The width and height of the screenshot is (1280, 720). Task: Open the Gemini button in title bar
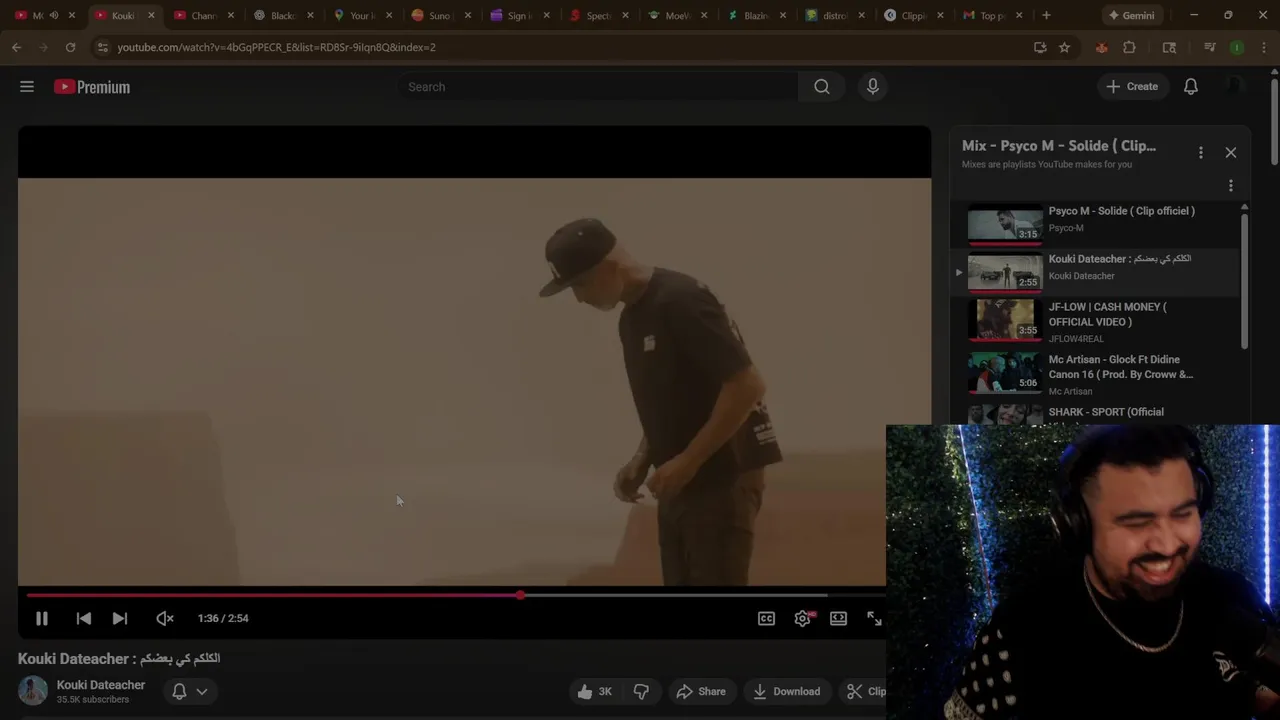click(1131, 15)
